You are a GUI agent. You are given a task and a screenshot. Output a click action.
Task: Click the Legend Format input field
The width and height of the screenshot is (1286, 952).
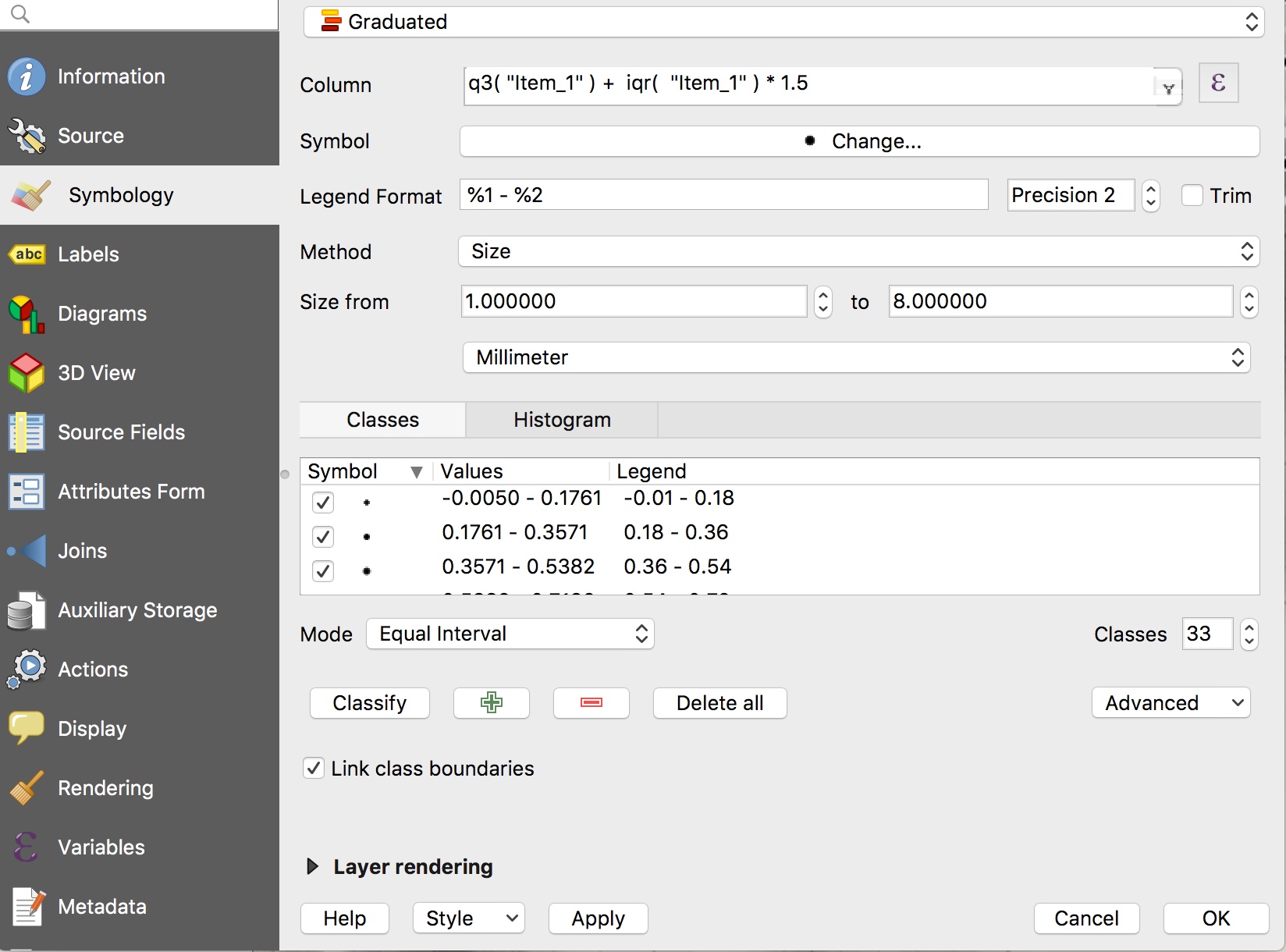coord(724,194)
